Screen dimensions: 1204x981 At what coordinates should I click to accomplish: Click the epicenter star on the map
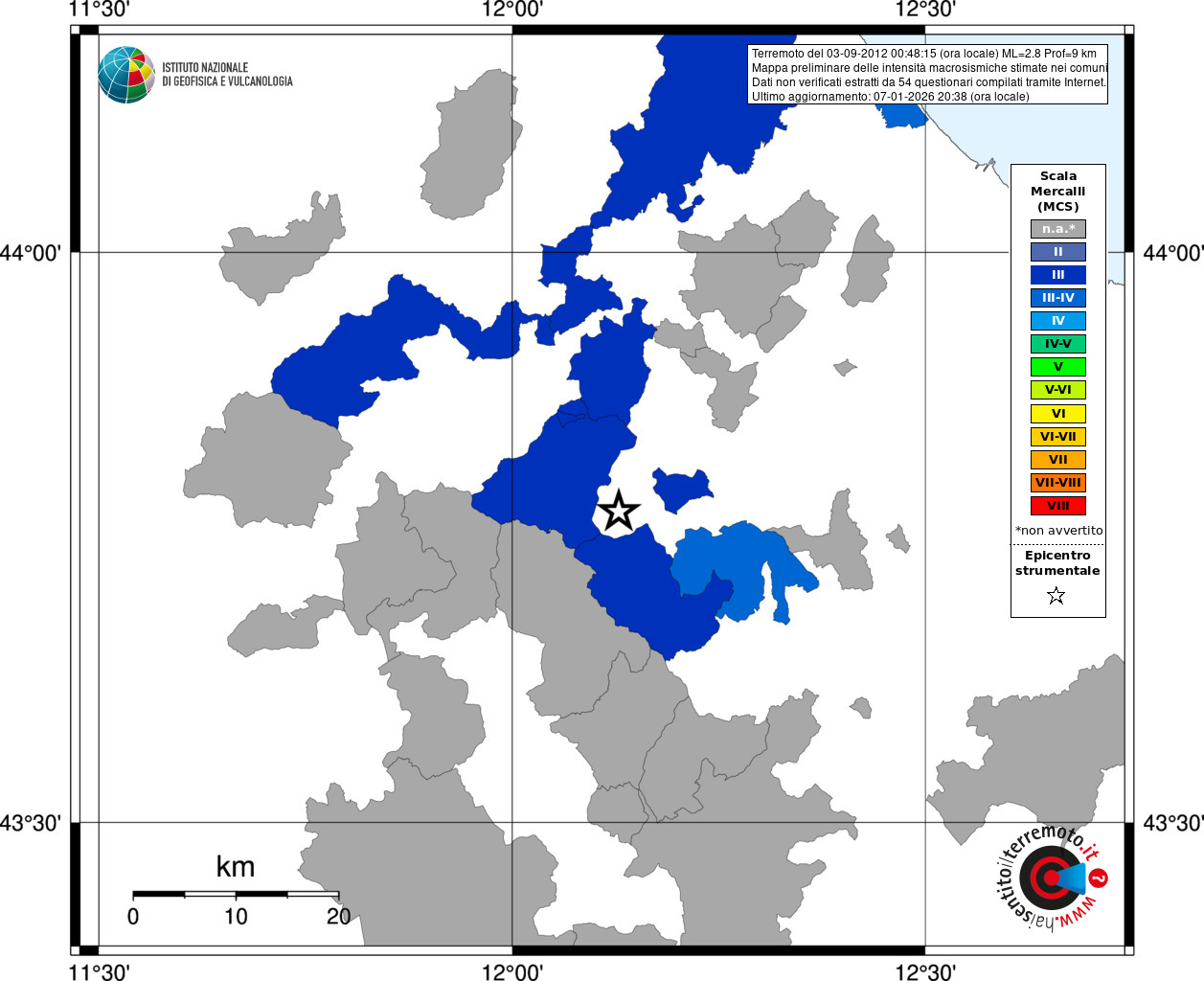click(618, 511)
